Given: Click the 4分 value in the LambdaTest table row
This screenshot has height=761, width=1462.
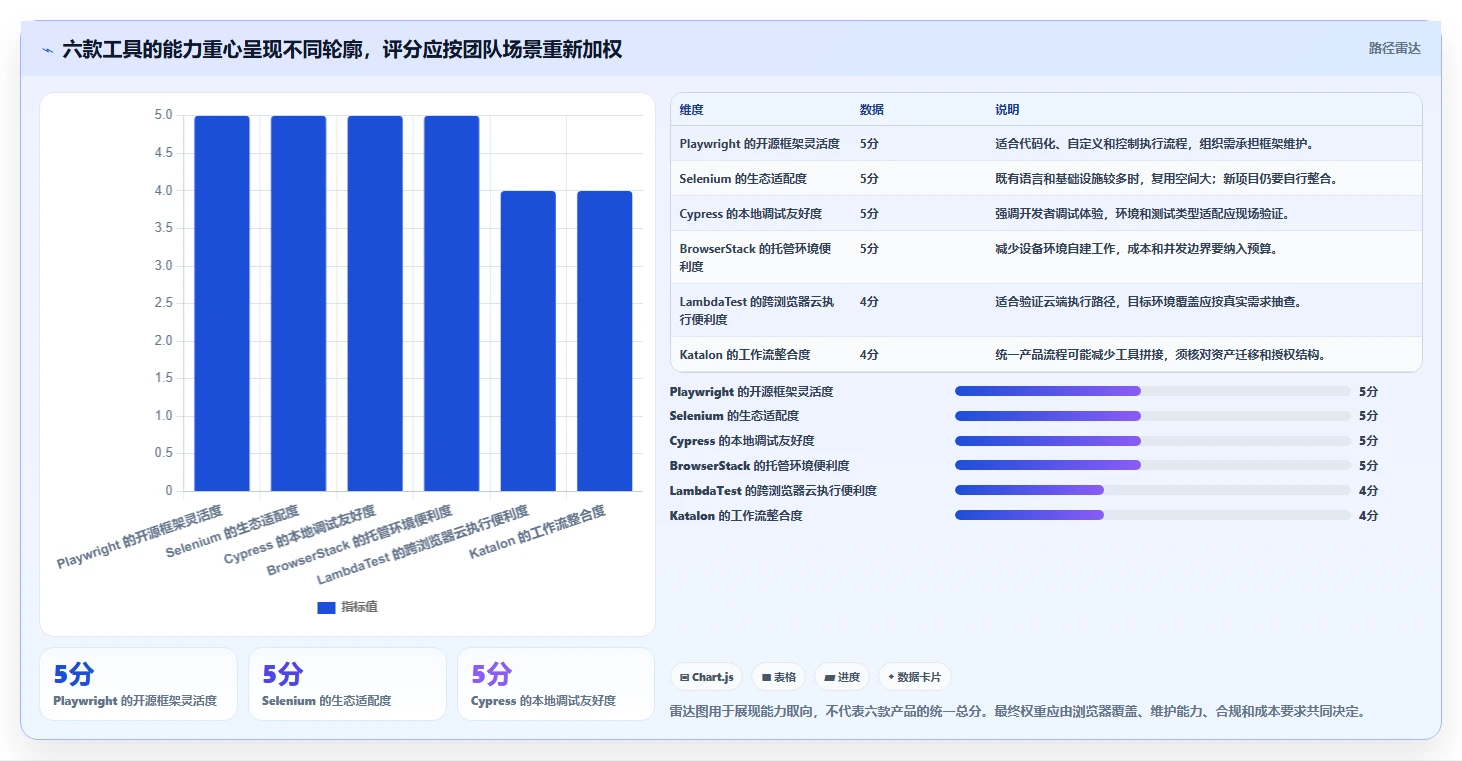Looking at the screenshot, I should (869, 302).
